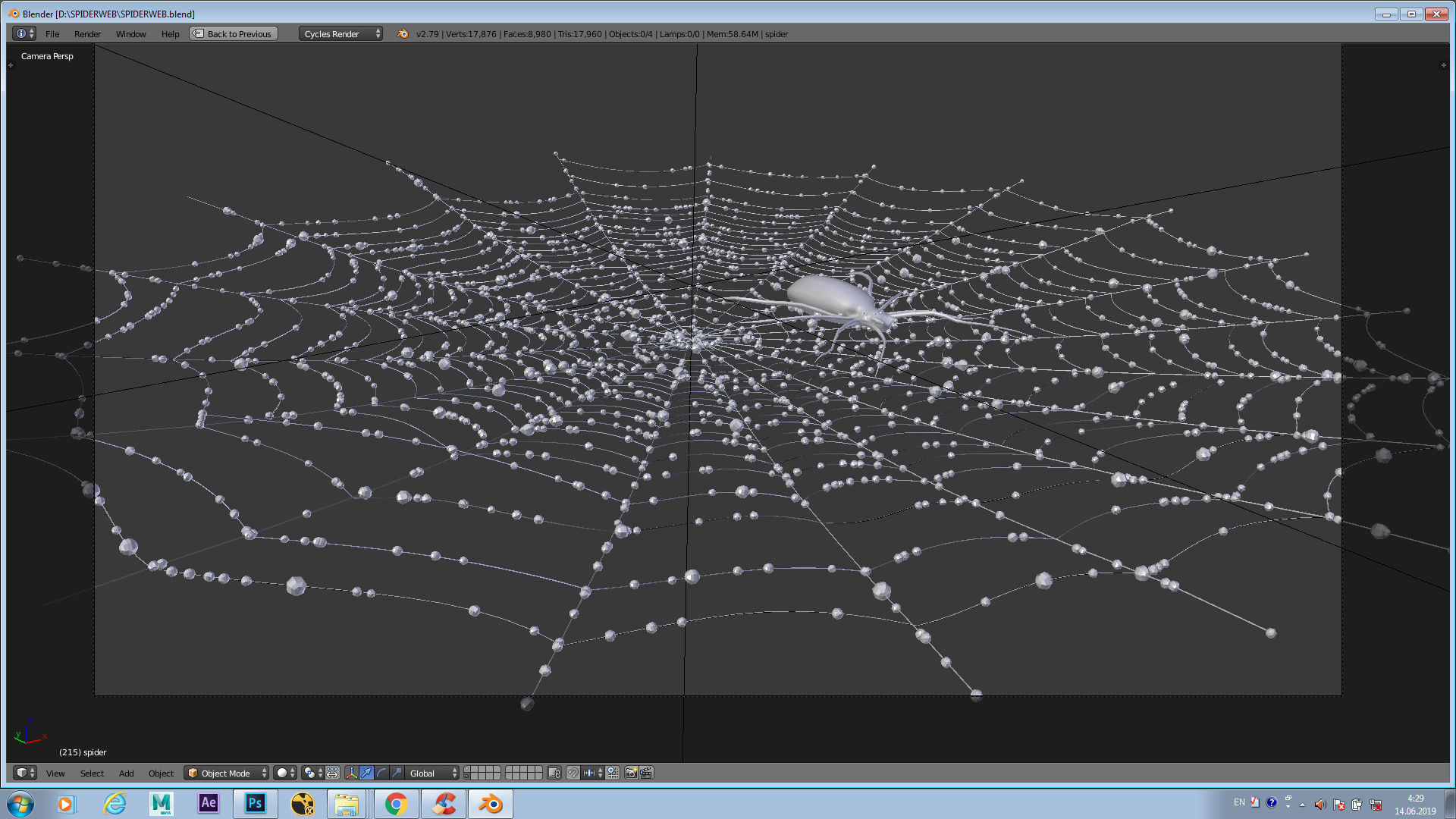Click the Back to Previous button

(x=234, y=33)
